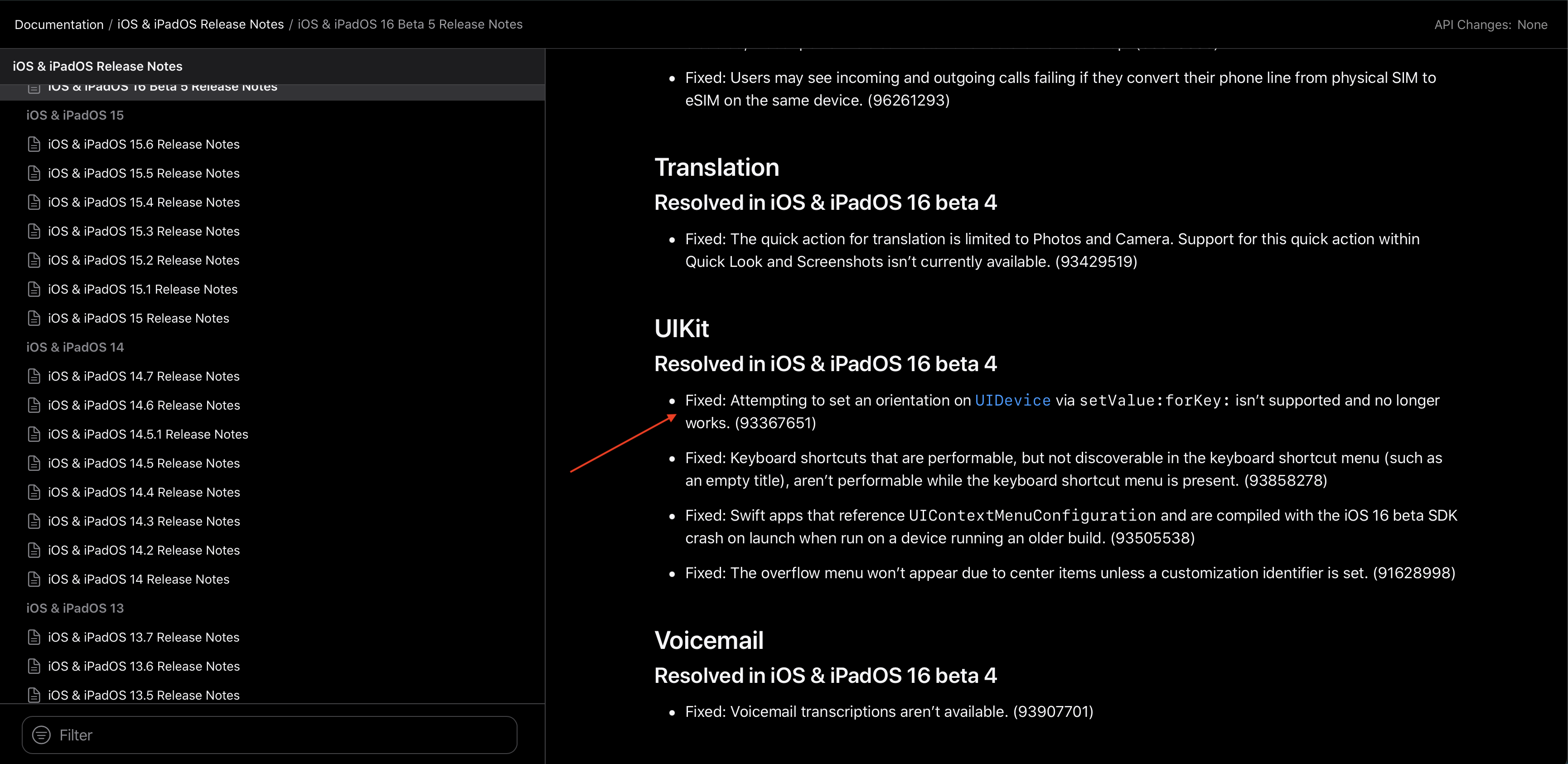Click document icon beside iOS & iPadOS 15.2 Release Notes
The width and height of the screenshot is (1568, 764).
pyautogui.click(x=34, y=260)
